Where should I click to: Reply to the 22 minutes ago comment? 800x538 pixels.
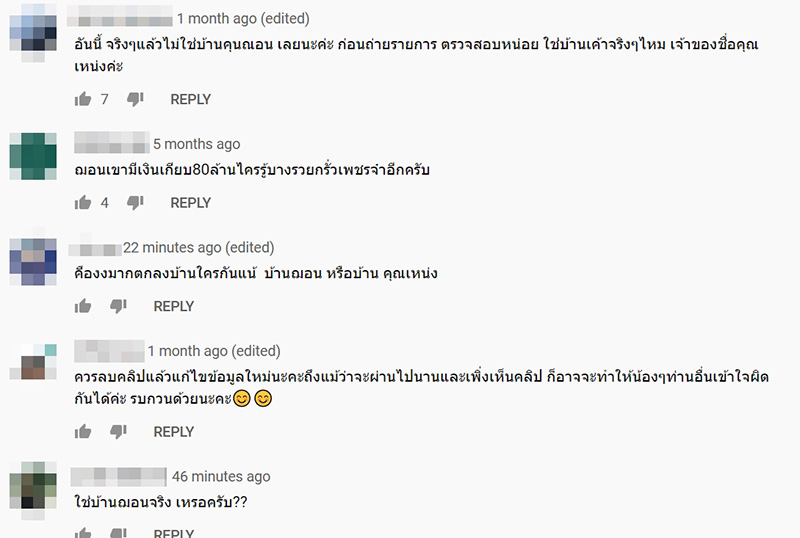pyautogui.click(x=173, y=307)
